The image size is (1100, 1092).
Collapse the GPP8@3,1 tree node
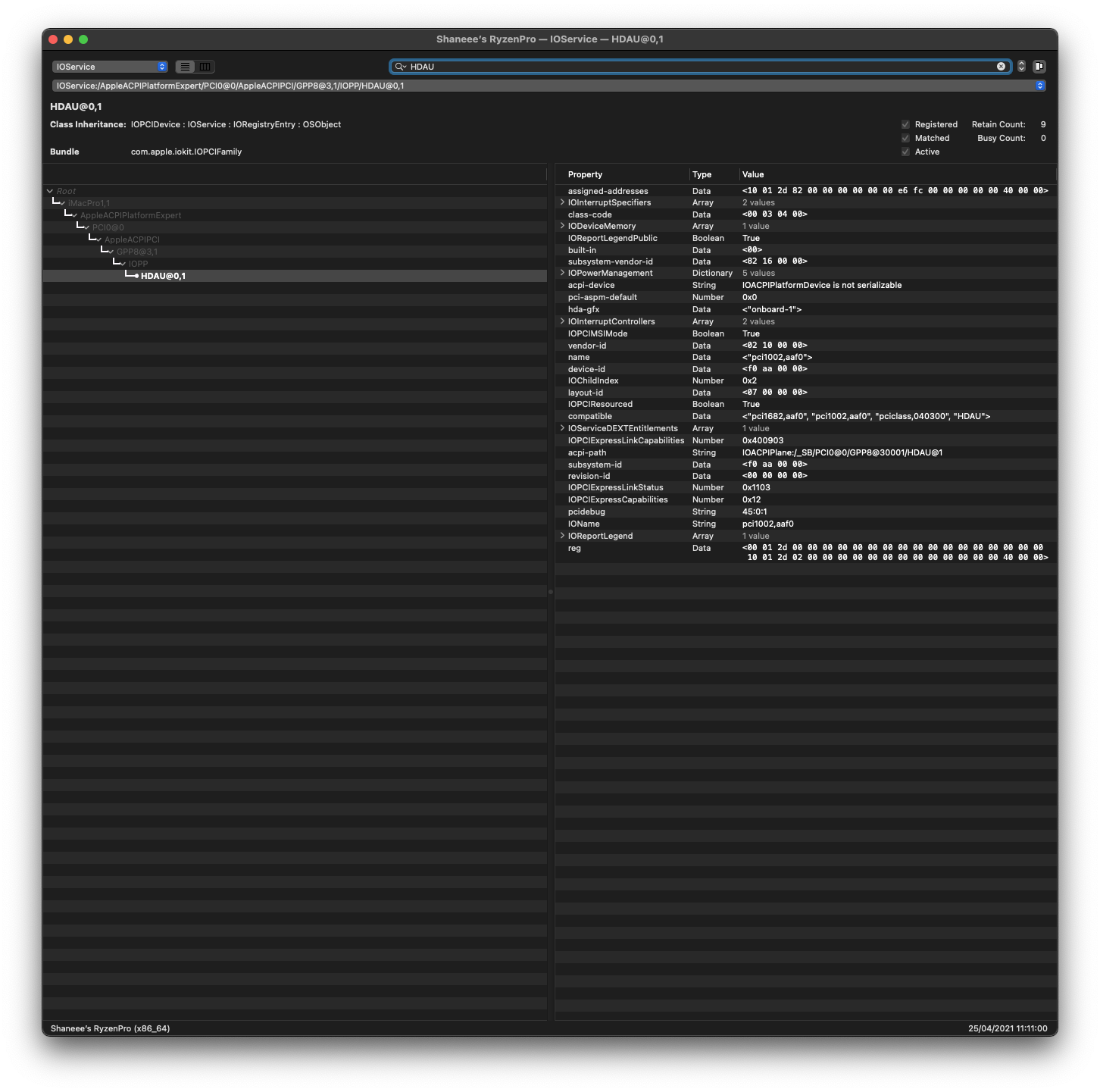pos(111,252)
